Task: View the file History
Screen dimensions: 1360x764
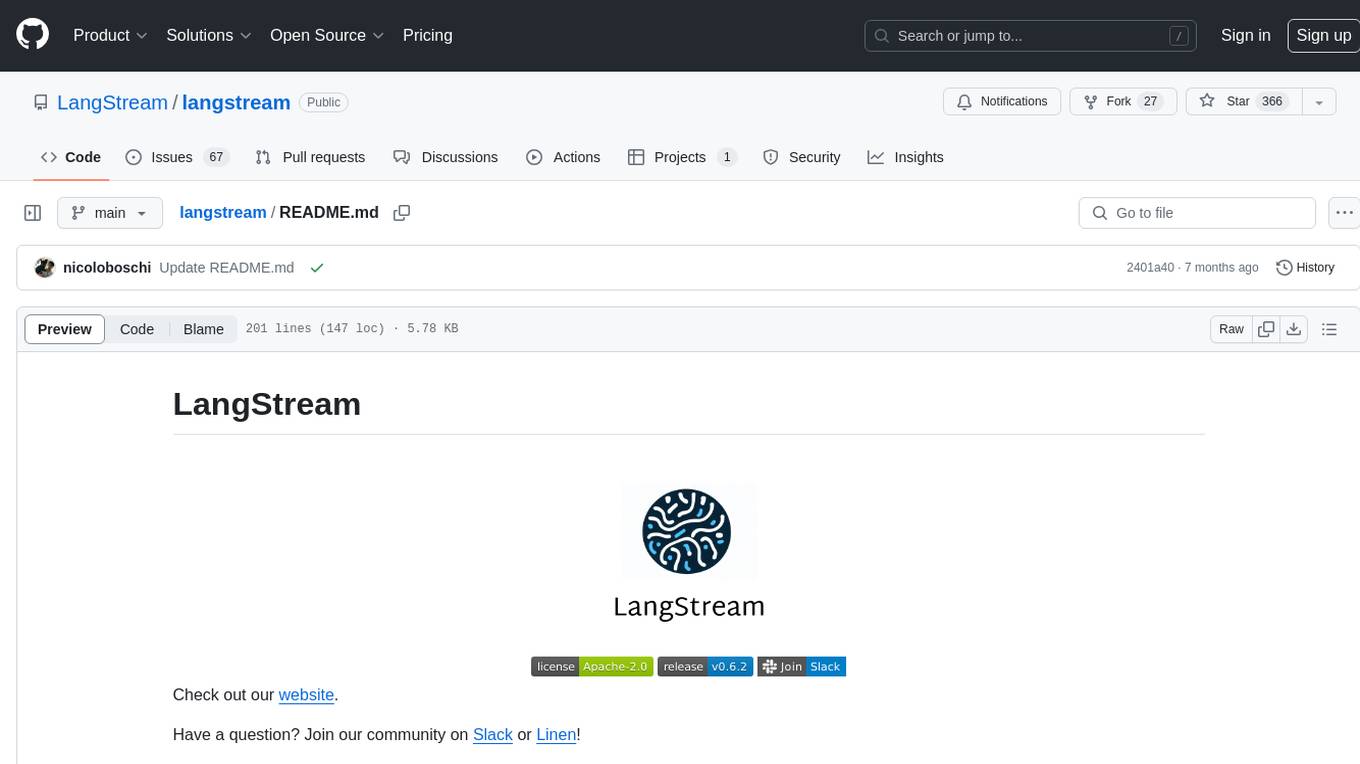Action: (1305, 268)
